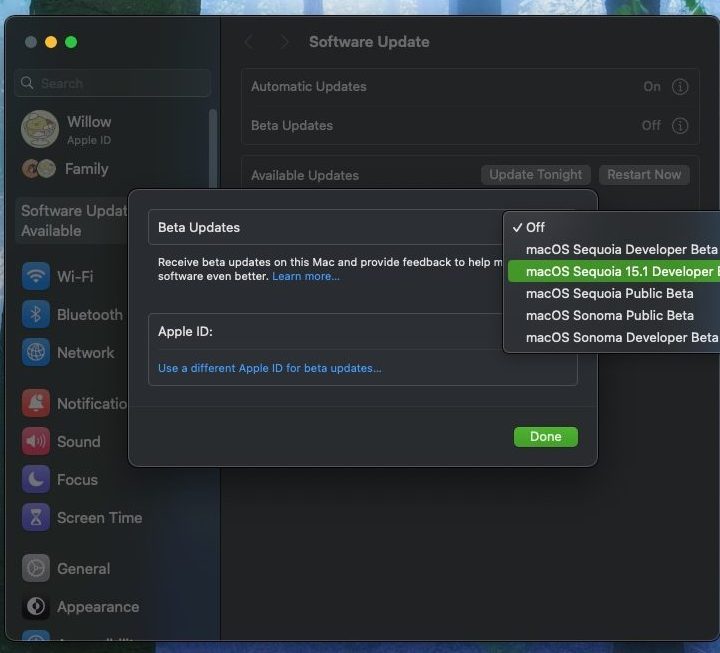Click the yellow minimize window button
This screenshot has width=720, height=653.
coord(51,42)
